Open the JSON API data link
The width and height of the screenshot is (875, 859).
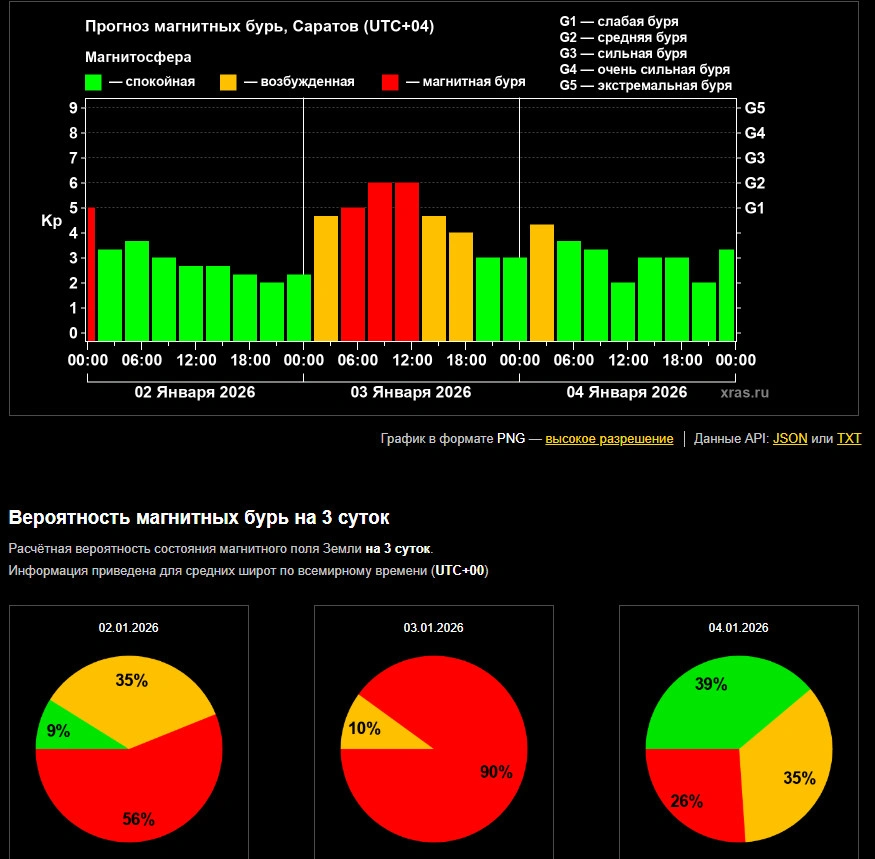click(790, 439)
